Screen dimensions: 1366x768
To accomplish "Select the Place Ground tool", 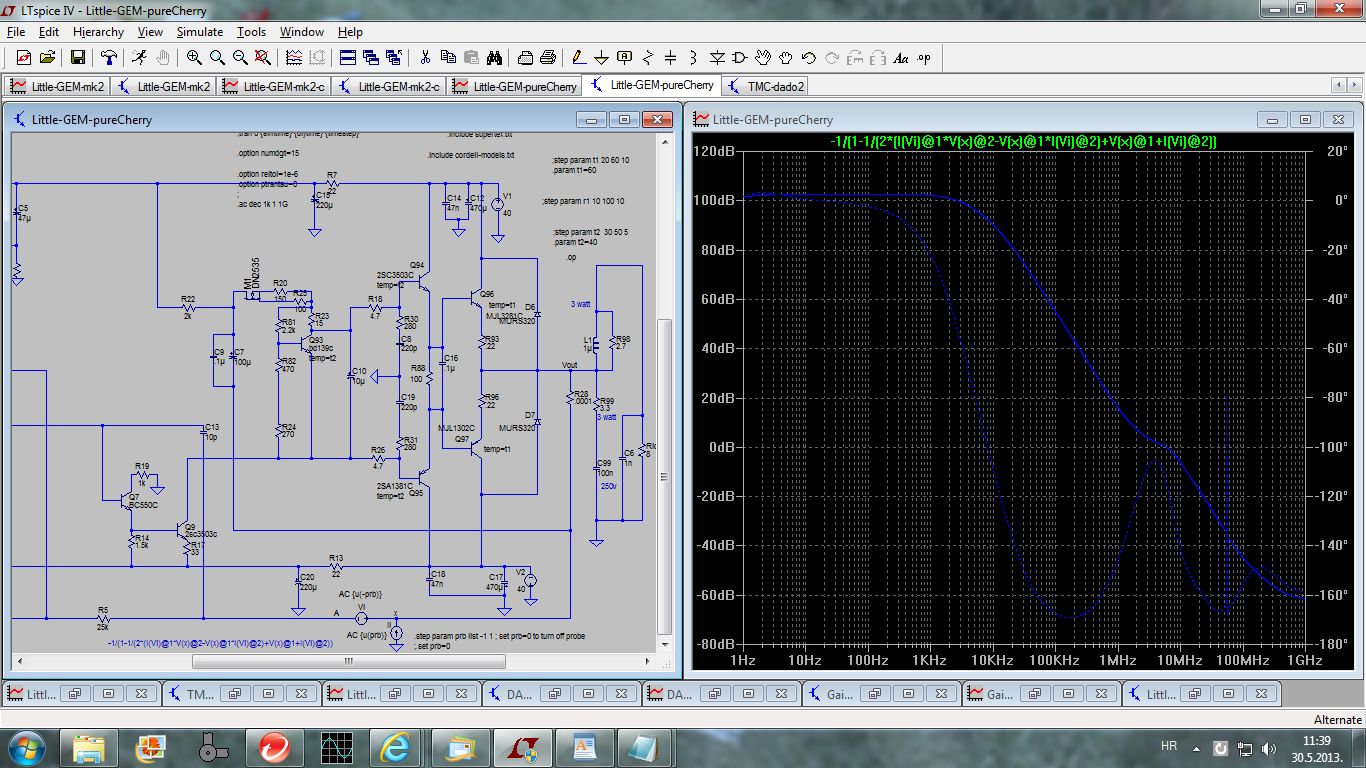I will [601, 57].
